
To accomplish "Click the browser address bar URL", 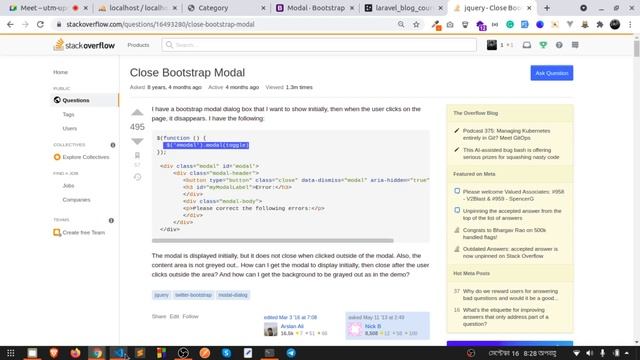I will pos(160,24).
